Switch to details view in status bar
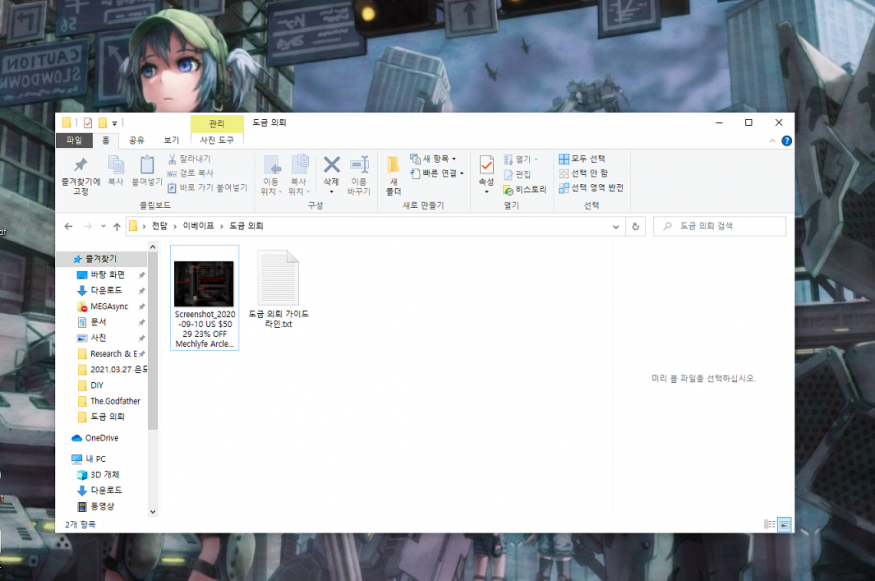The image size is (875, 581). (769, 524)
